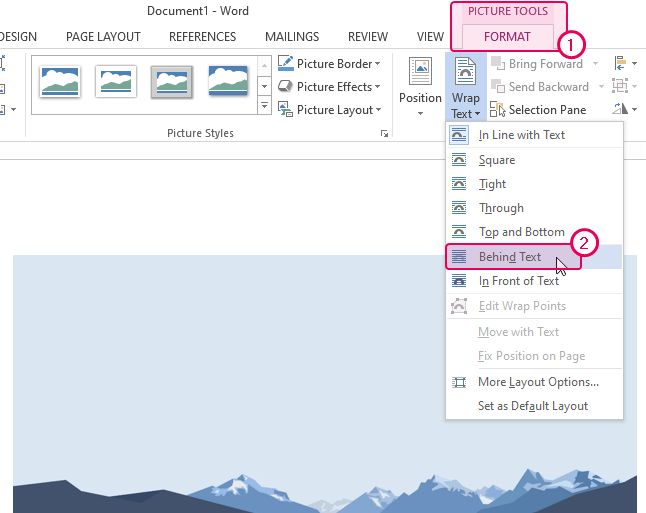Choose the Behind Text wrap icon
The image size is (646, 513).
pos(459,257)
